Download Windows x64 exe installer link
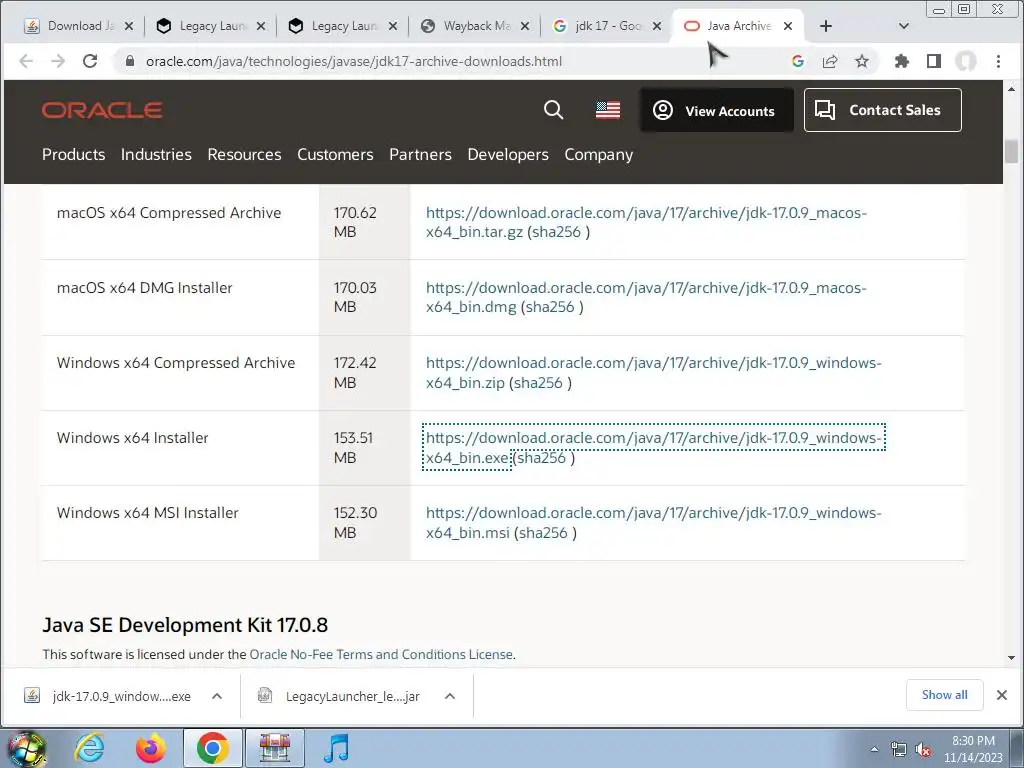 tap(654, 447)
